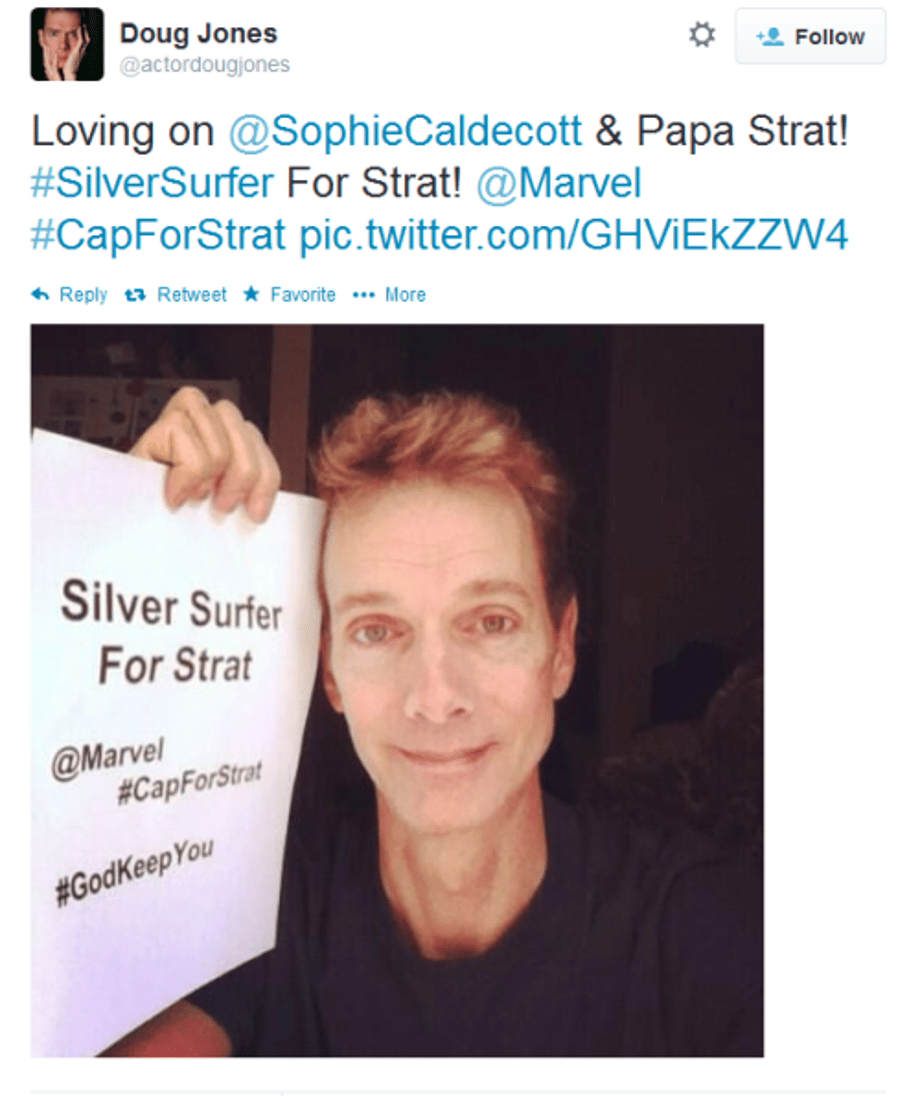This screenshot has height=1096, width=920.
Task: Click the Doug Jones display name
Action: pos(199,33)
